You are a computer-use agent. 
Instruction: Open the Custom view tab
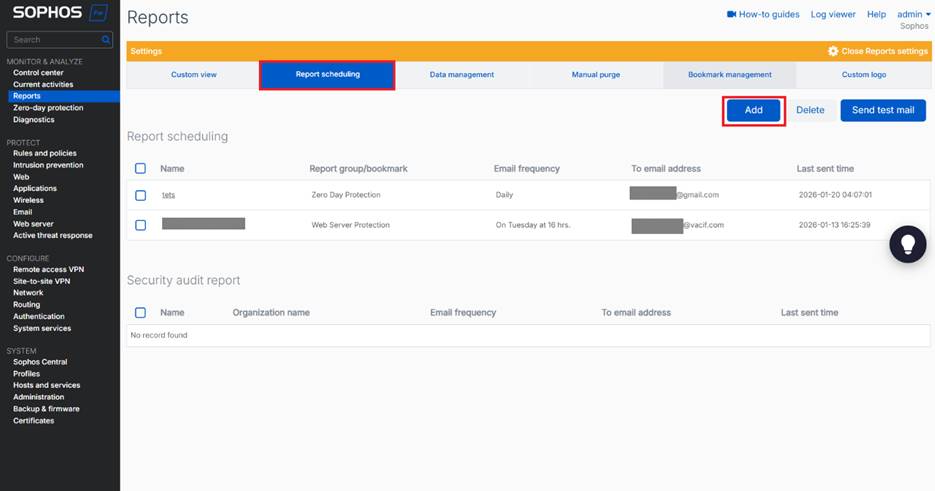click(193, 75)
